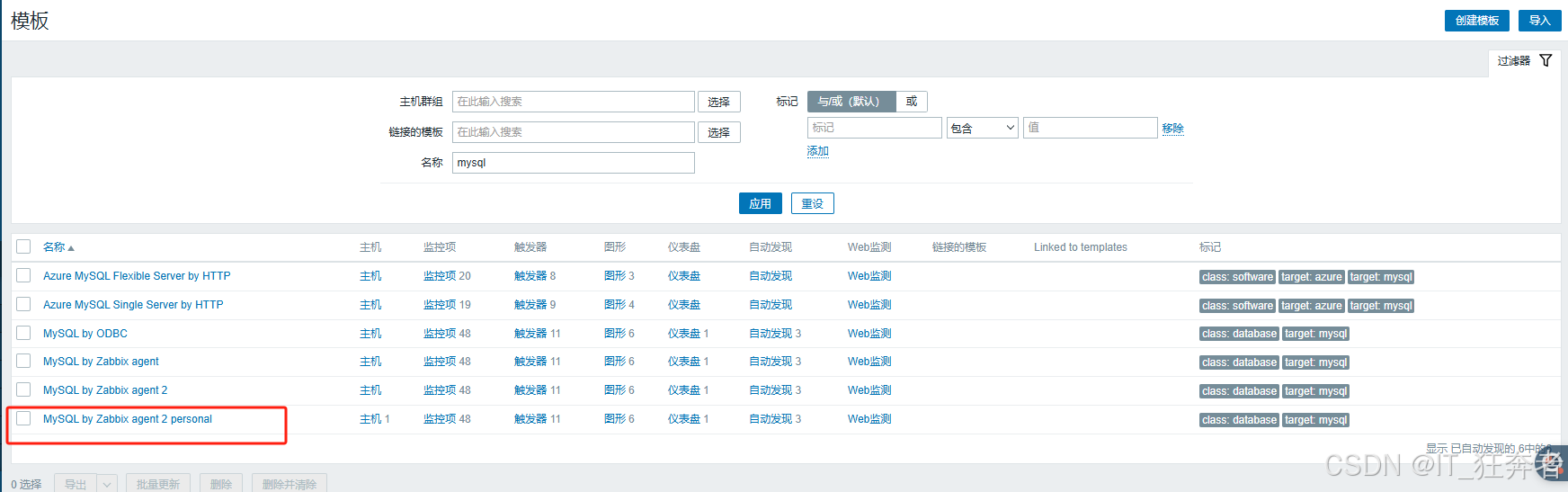Click 创建模板 button
The height and width of the screenshot is (492, 1568).
tap(1476, 21)
